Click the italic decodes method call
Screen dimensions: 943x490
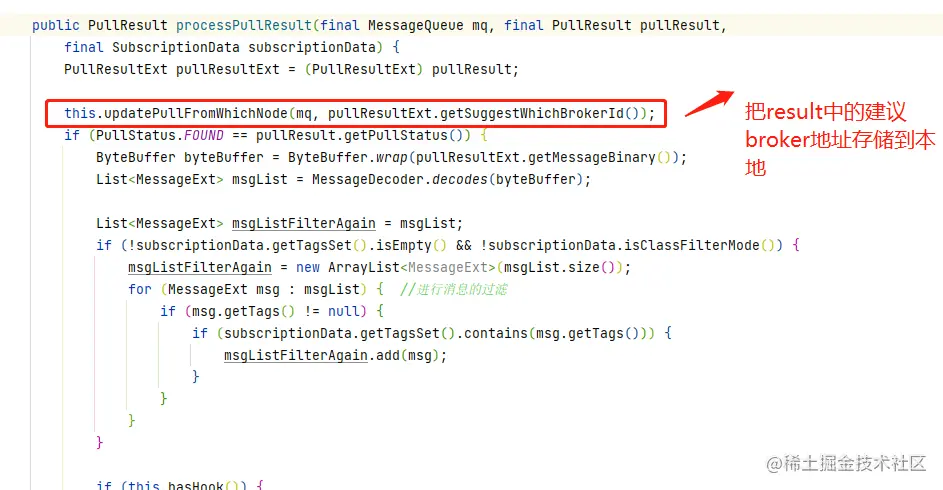[x=459, y=179]
